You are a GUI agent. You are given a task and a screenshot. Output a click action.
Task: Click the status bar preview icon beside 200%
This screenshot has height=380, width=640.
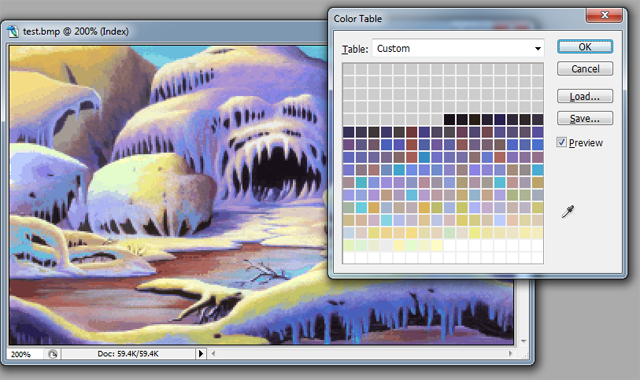[53, 354]
